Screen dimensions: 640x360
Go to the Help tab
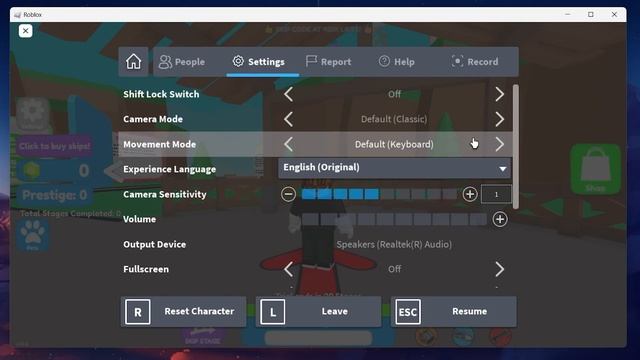[396, 62]
